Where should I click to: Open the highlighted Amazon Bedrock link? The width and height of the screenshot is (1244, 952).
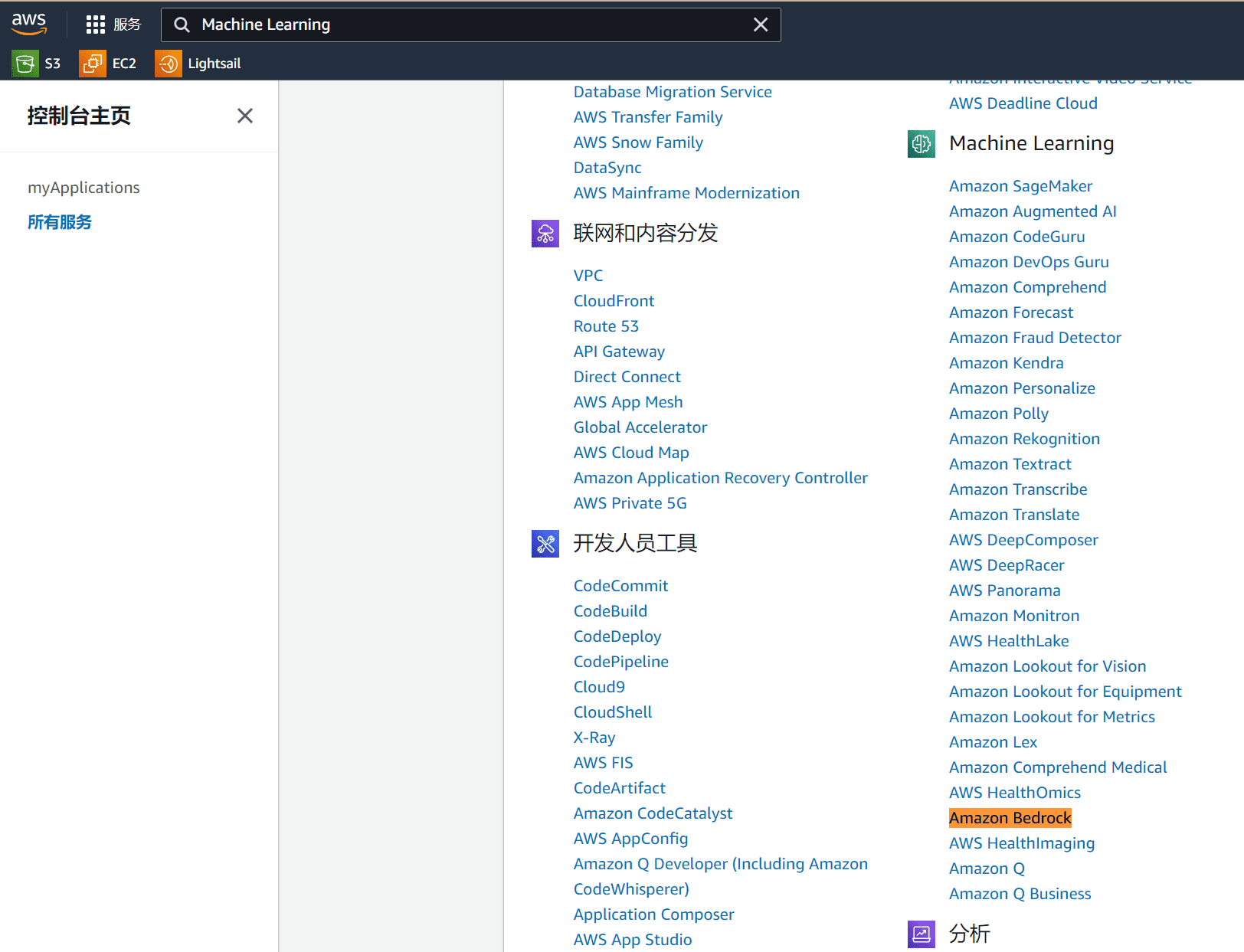click(x=1010, y=818)
